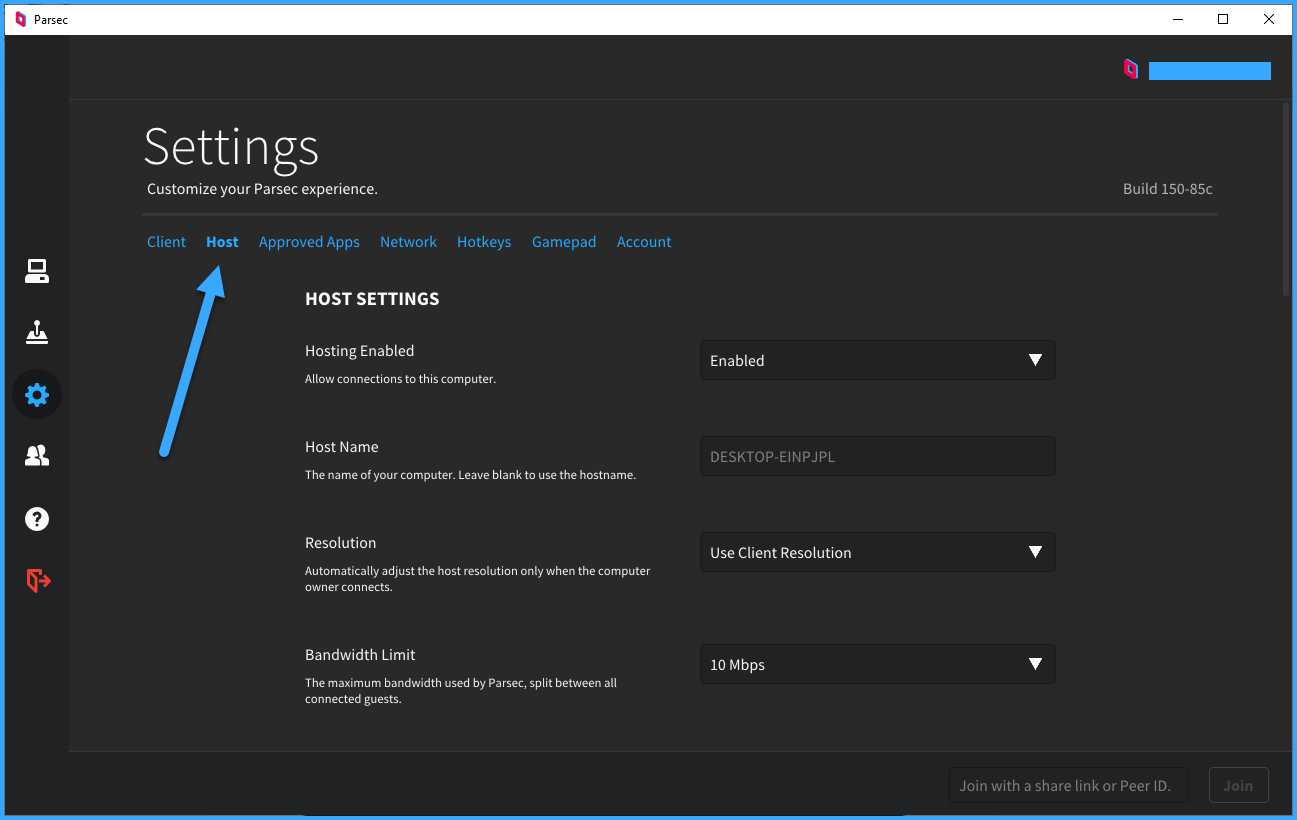This screenshot has height=820, width=1297.
Task: Open the Help question mark icon
Action: [37, 519]
